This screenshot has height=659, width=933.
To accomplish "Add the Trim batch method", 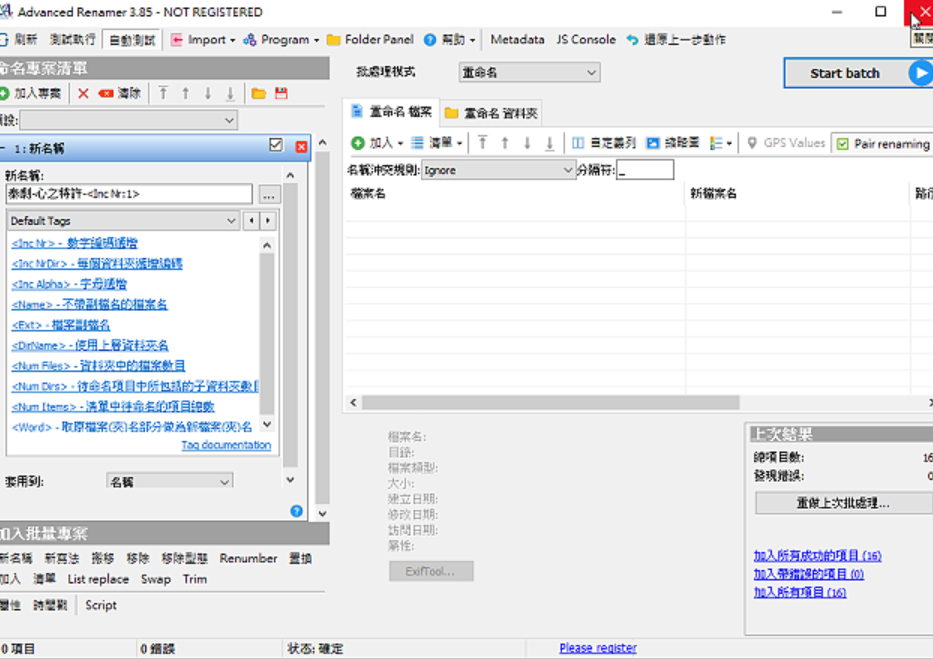I will tap(195, 579).
